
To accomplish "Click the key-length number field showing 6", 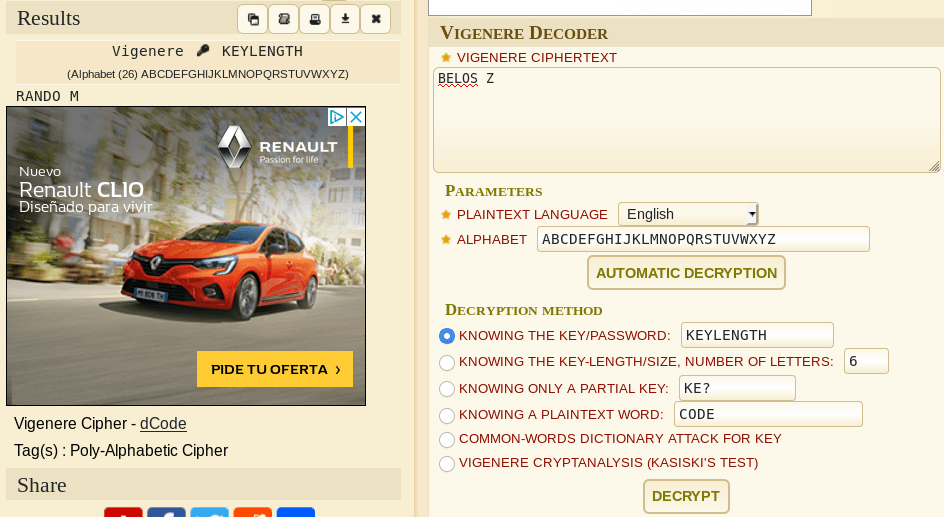I will tap(866, 361).
